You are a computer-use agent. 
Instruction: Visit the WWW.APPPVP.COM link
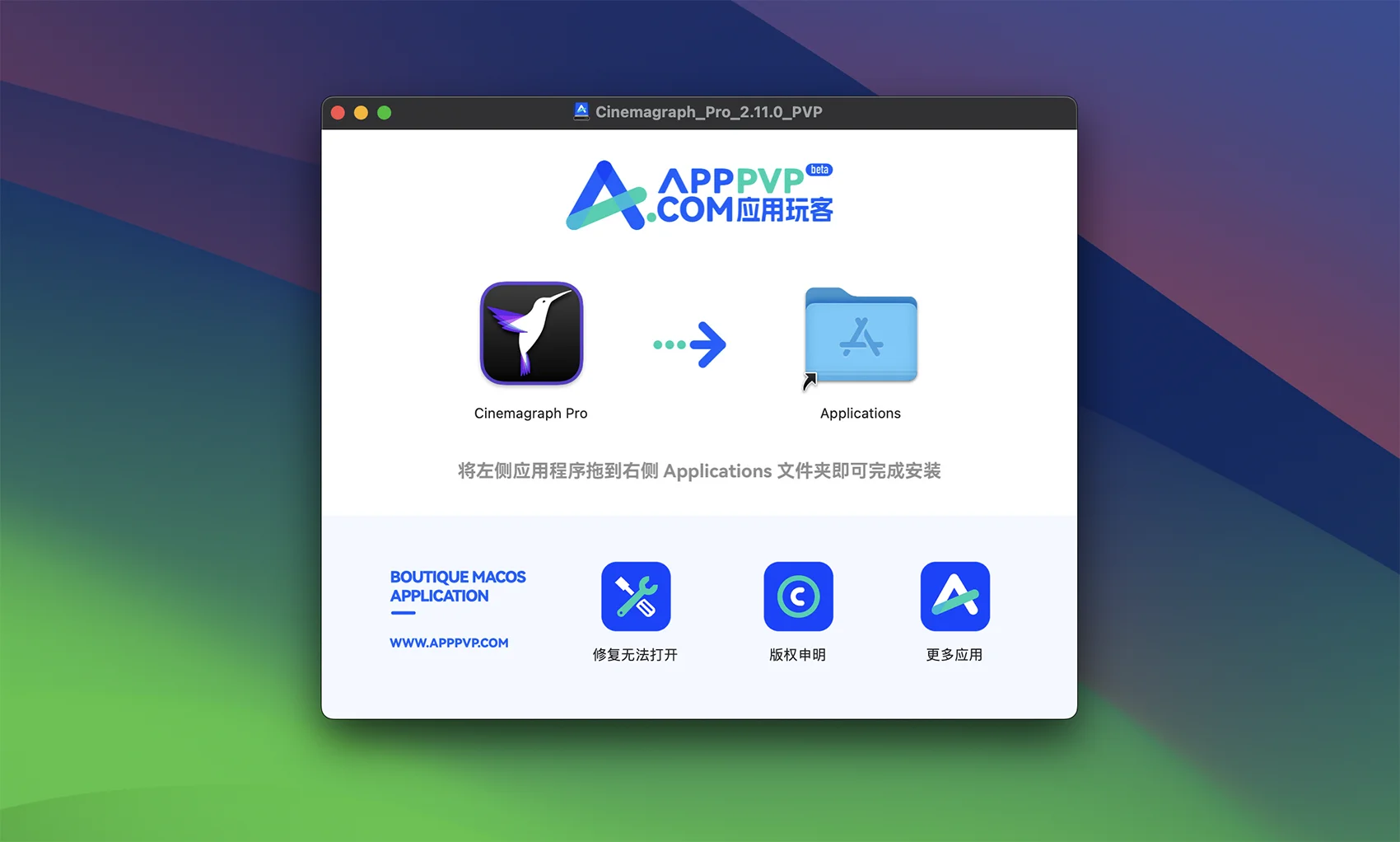tap(449, 643)
